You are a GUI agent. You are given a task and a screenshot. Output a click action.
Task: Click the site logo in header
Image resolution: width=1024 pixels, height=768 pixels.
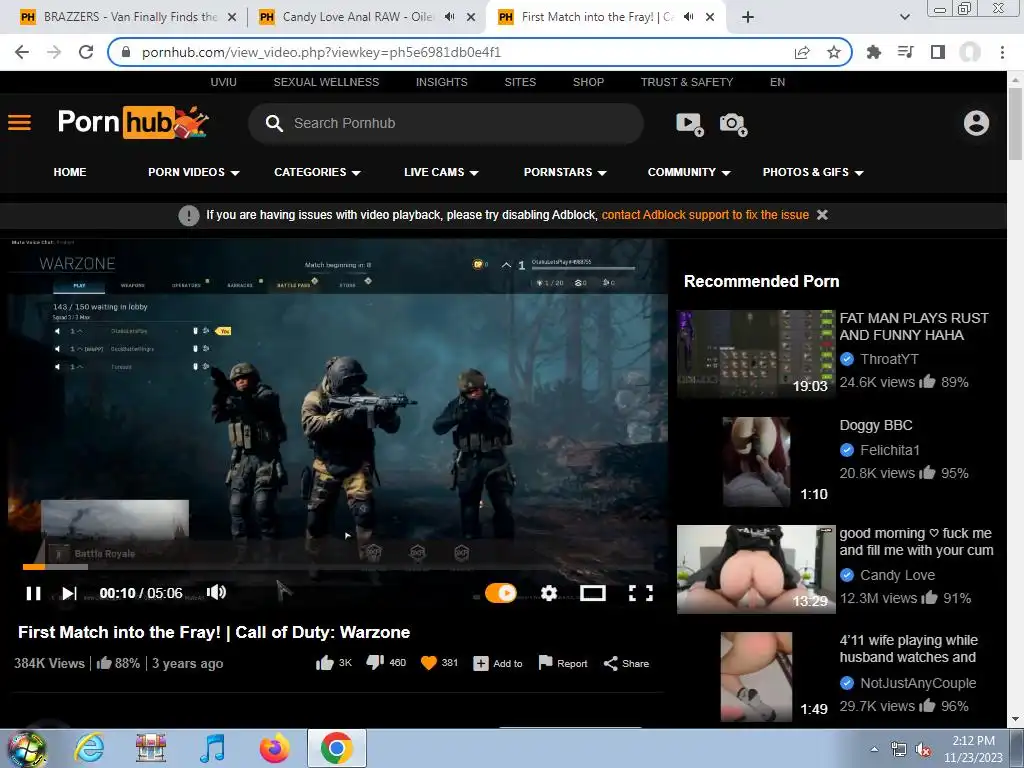pos(133,122)
